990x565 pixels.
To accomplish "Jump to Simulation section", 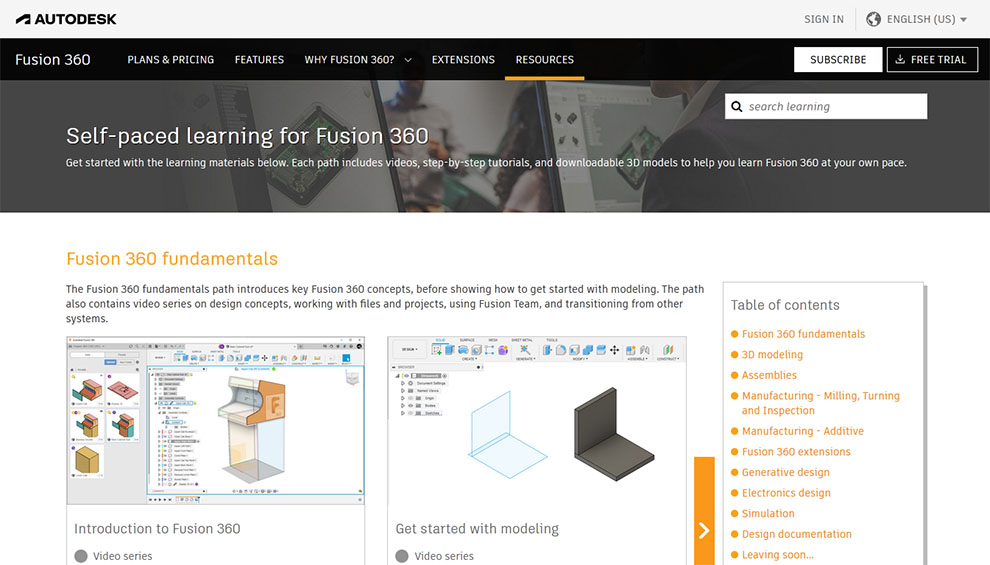I will (768, 513).
